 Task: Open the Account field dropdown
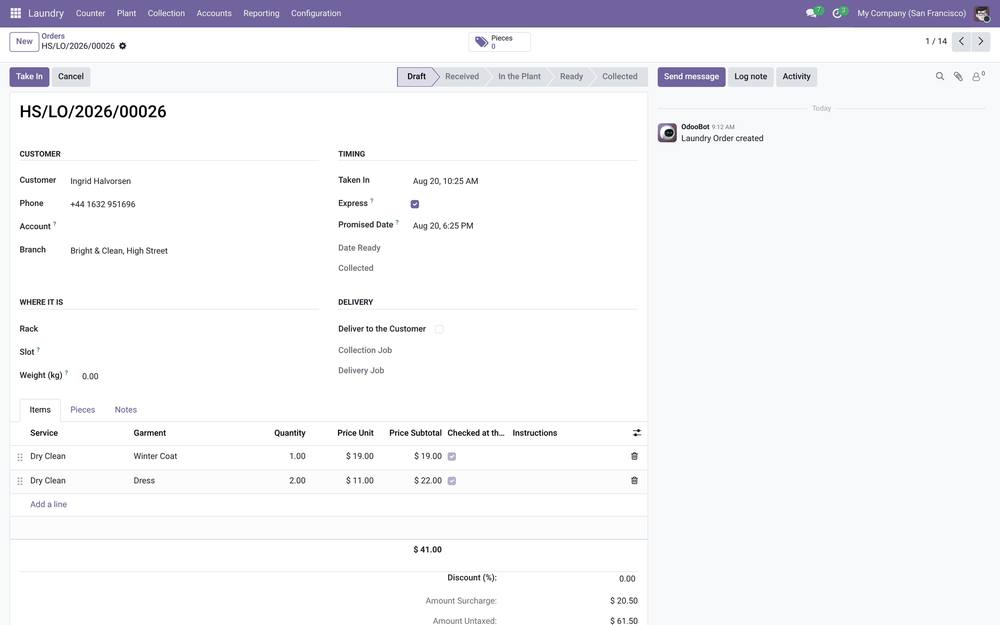click(194, 226)
